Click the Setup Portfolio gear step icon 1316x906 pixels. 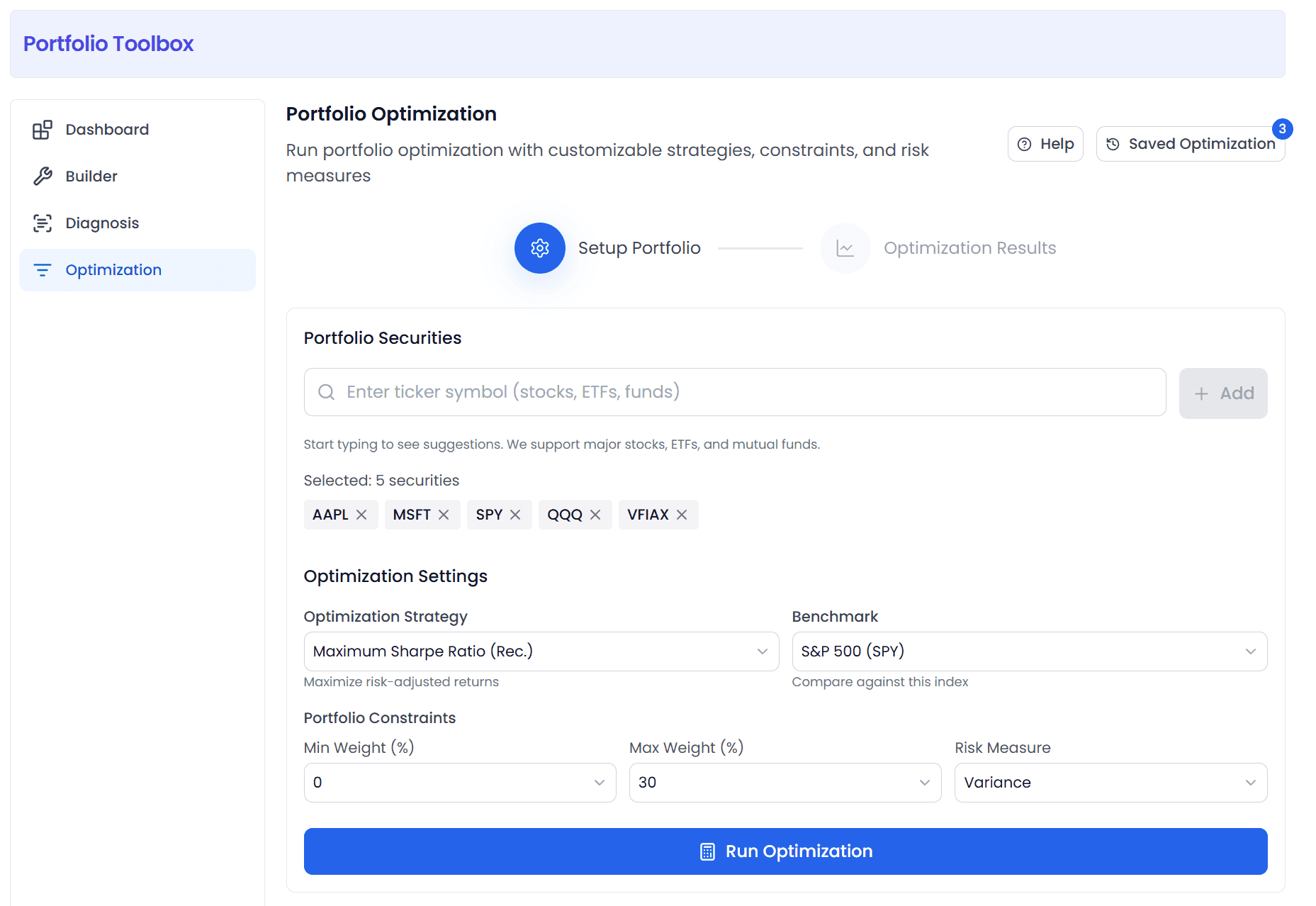click(x=540, y=248)
